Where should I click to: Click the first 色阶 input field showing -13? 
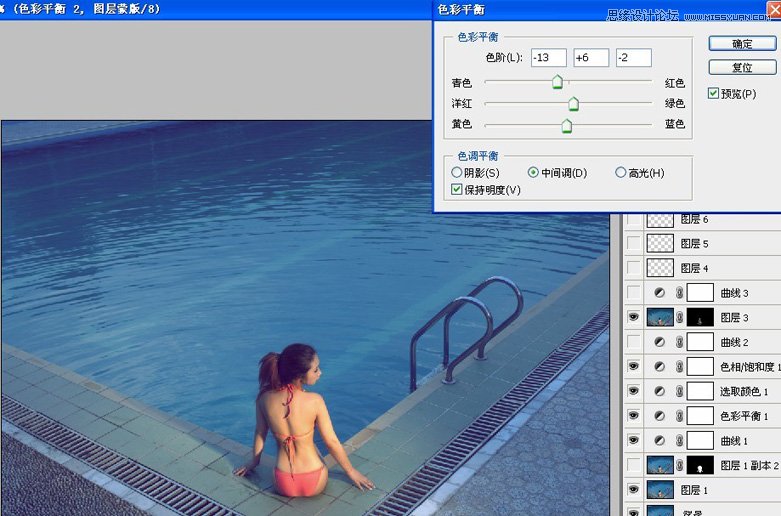click(x=549, y=58)
